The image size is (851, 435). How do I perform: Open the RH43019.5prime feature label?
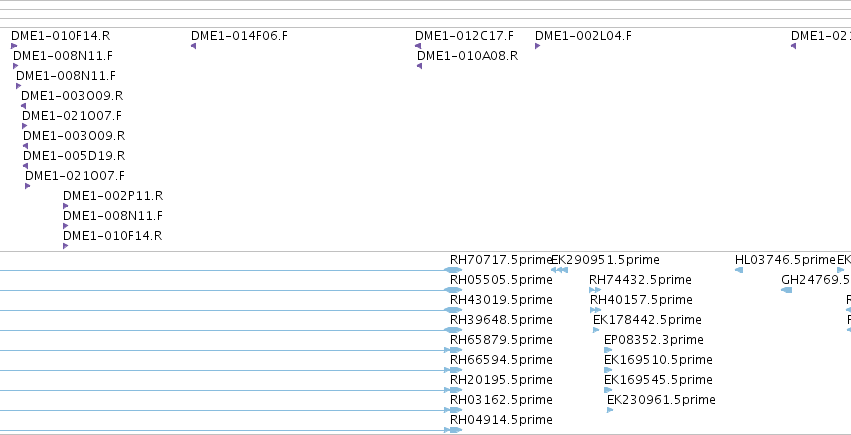click(x=501, y=300)
